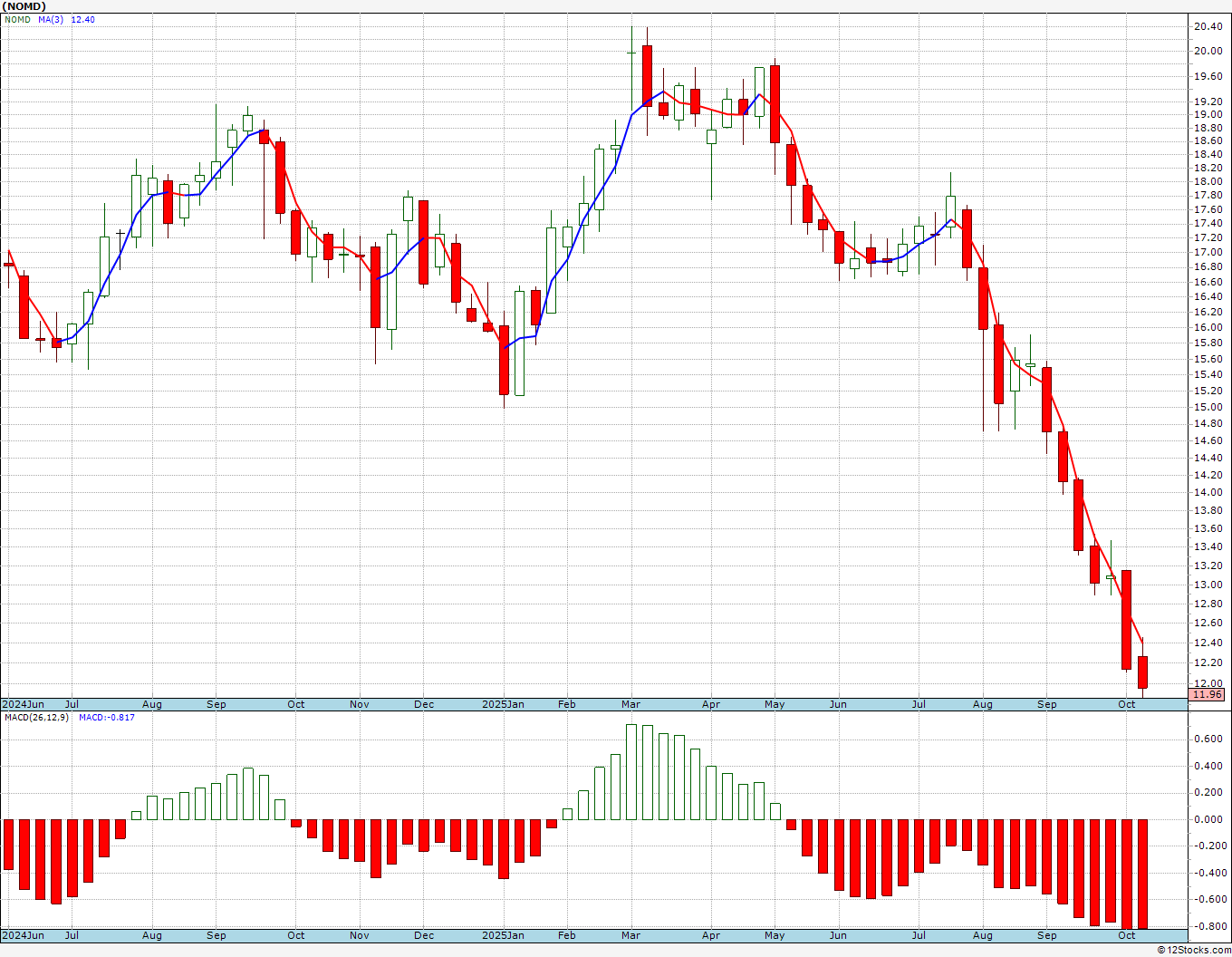
Task: Select the 0.400 MACD axis label
Action: pyautogui.click(x=1208, y=766)
